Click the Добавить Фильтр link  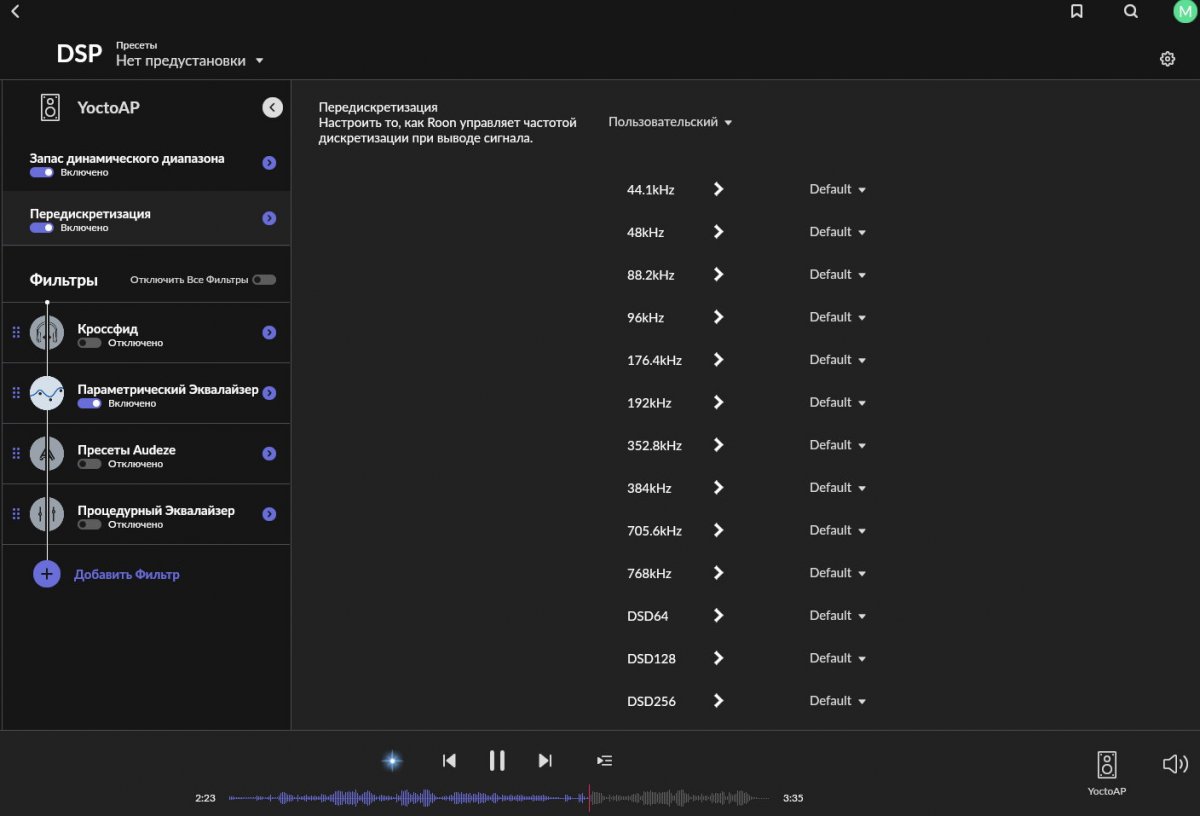pyautogui.click(x=127, y=575)
